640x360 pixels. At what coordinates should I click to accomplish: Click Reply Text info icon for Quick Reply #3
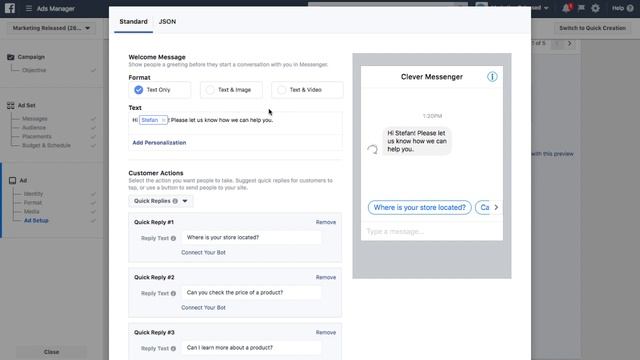pyautogui.click(x=173, y=349)
